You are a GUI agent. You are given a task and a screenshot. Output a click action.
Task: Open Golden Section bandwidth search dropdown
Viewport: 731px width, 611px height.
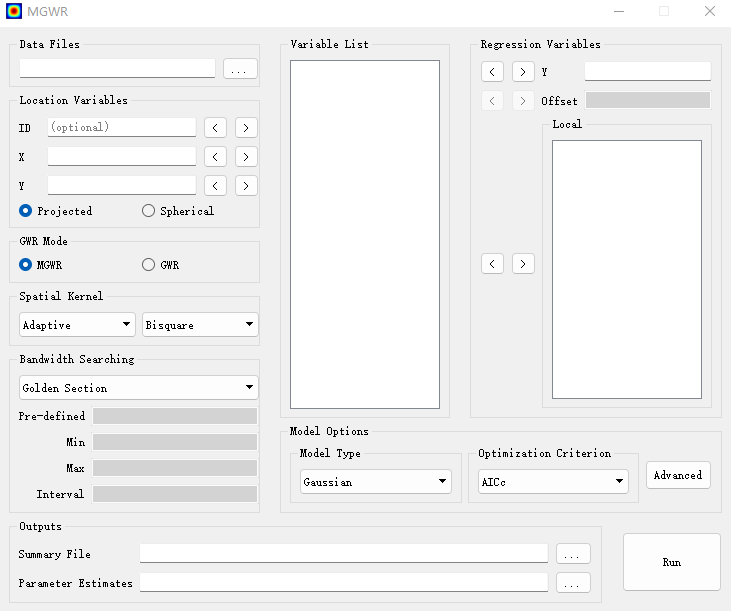pos(138,387)
